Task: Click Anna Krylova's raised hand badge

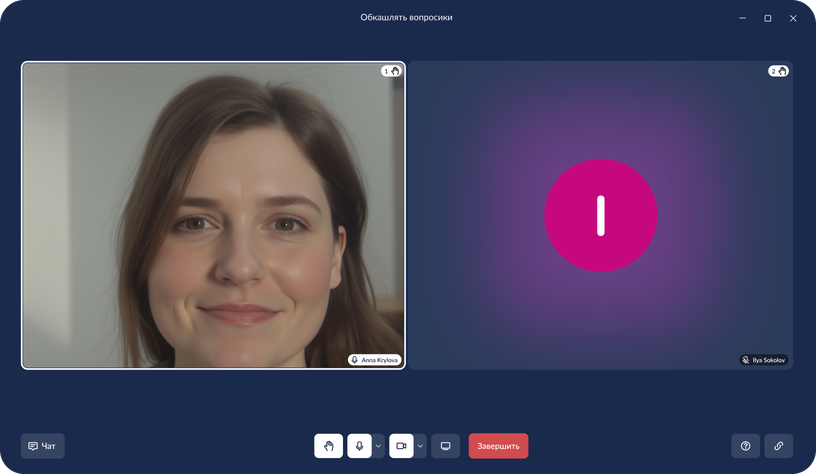Action: [391, 71]
